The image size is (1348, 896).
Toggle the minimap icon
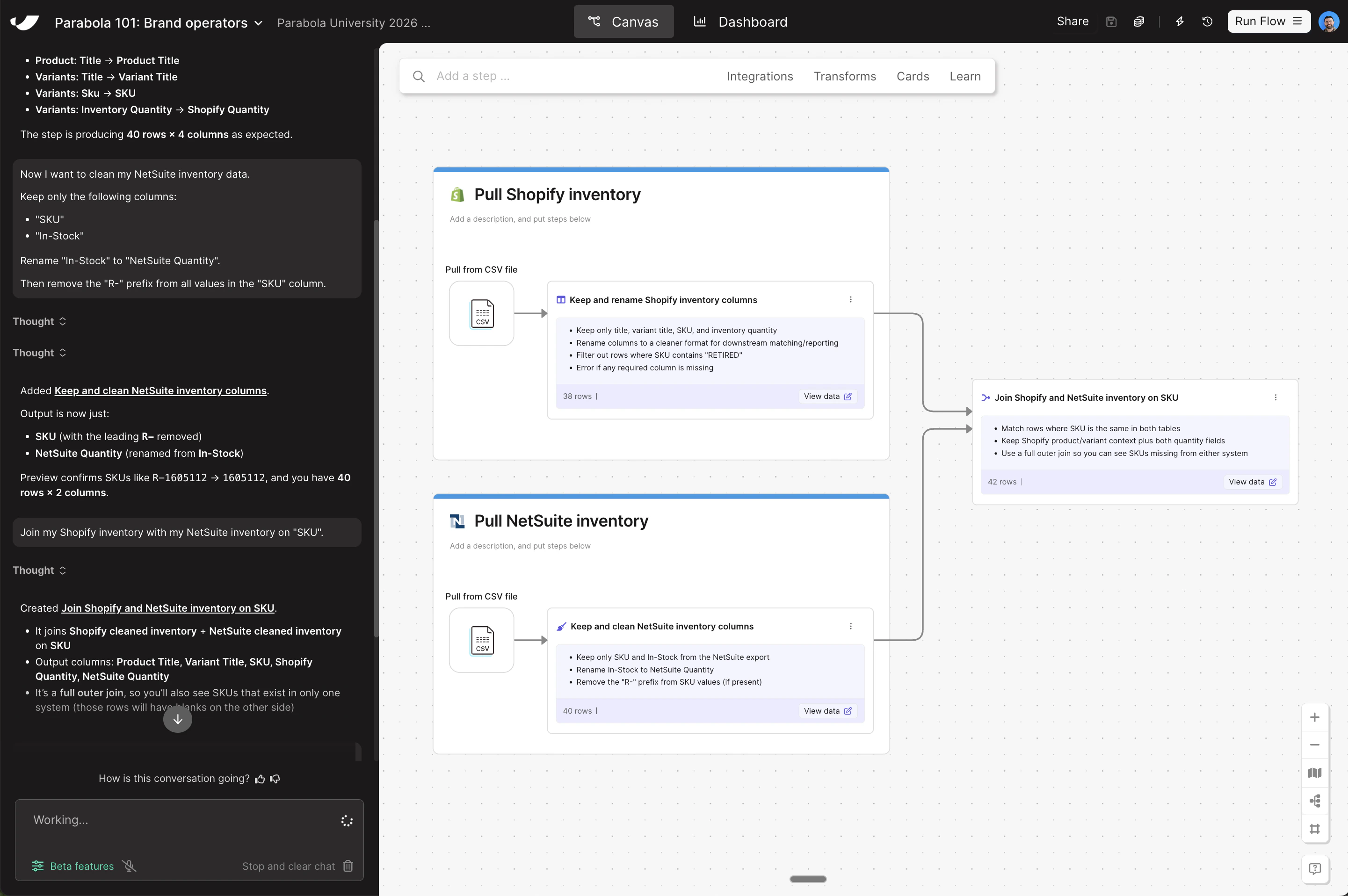point(1314,773)
